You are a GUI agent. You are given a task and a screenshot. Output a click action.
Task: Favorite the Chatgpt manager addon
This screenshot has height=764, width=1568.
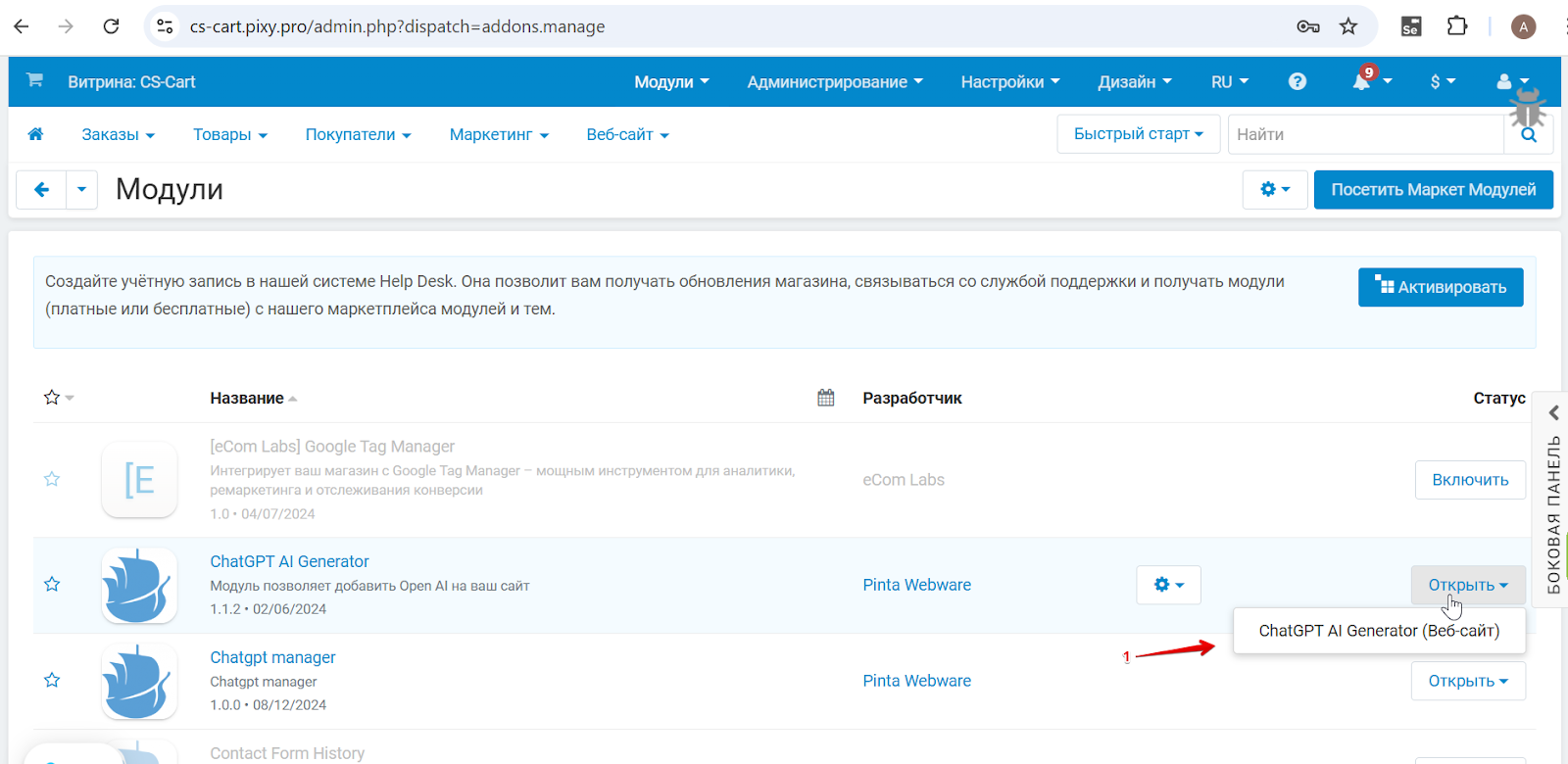(52, 680)
